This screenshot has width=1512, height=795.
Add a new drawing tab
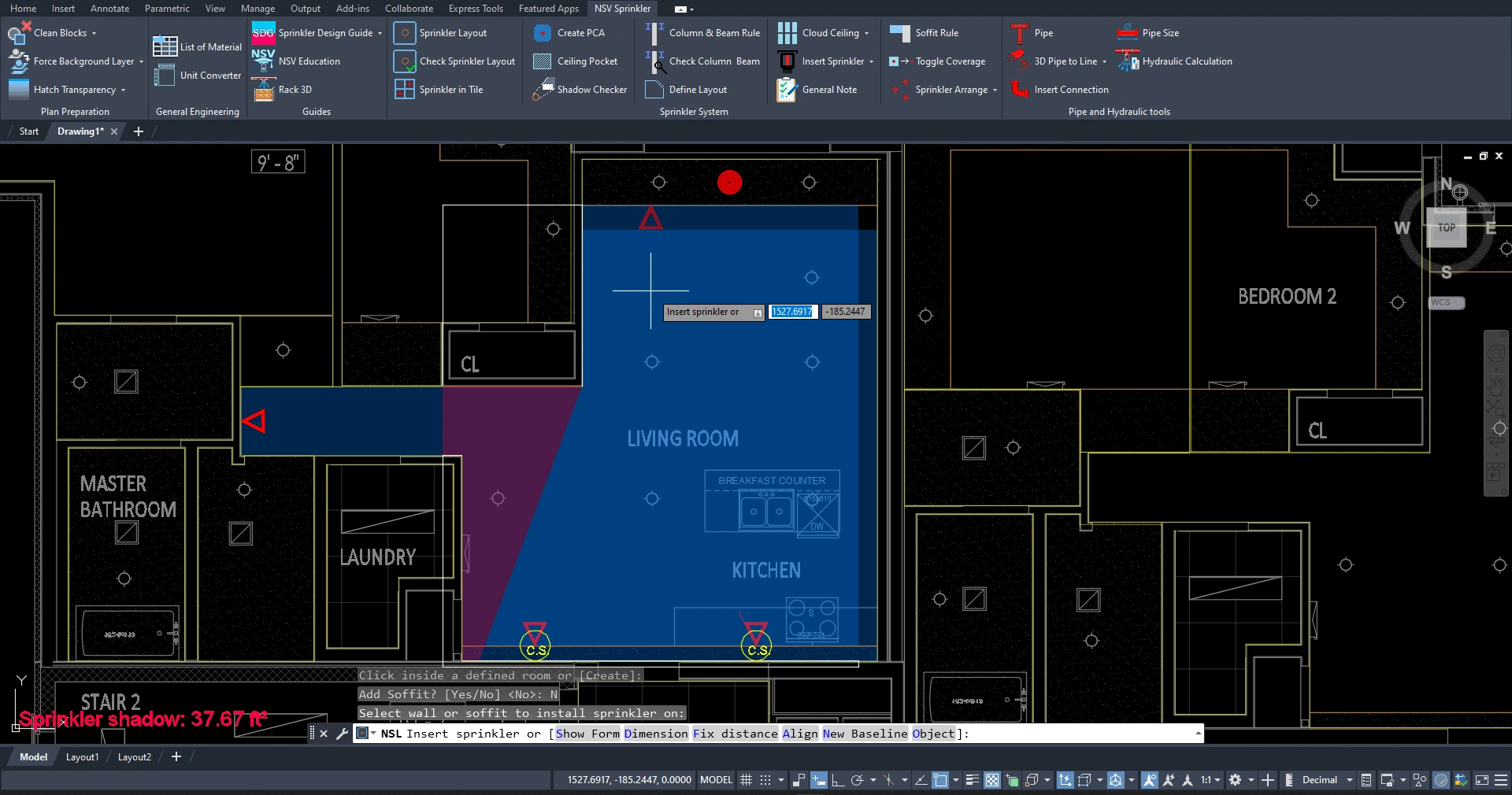pos(139,131)
